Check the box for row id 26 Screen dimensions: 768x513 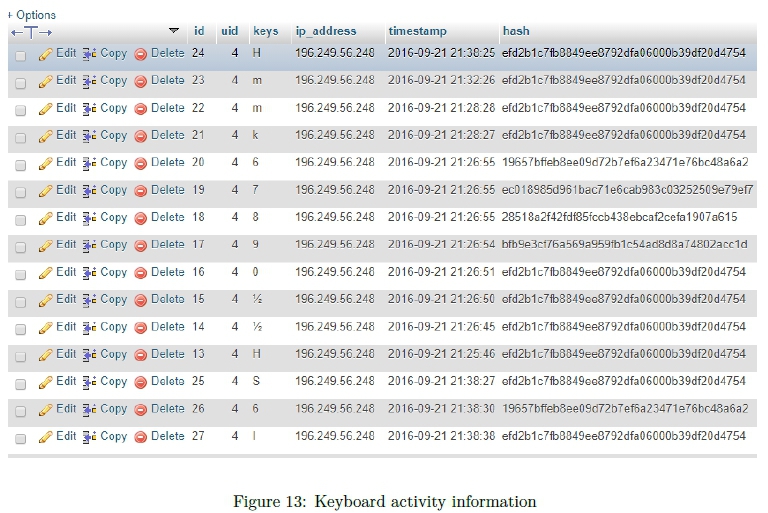coord(20,410)
